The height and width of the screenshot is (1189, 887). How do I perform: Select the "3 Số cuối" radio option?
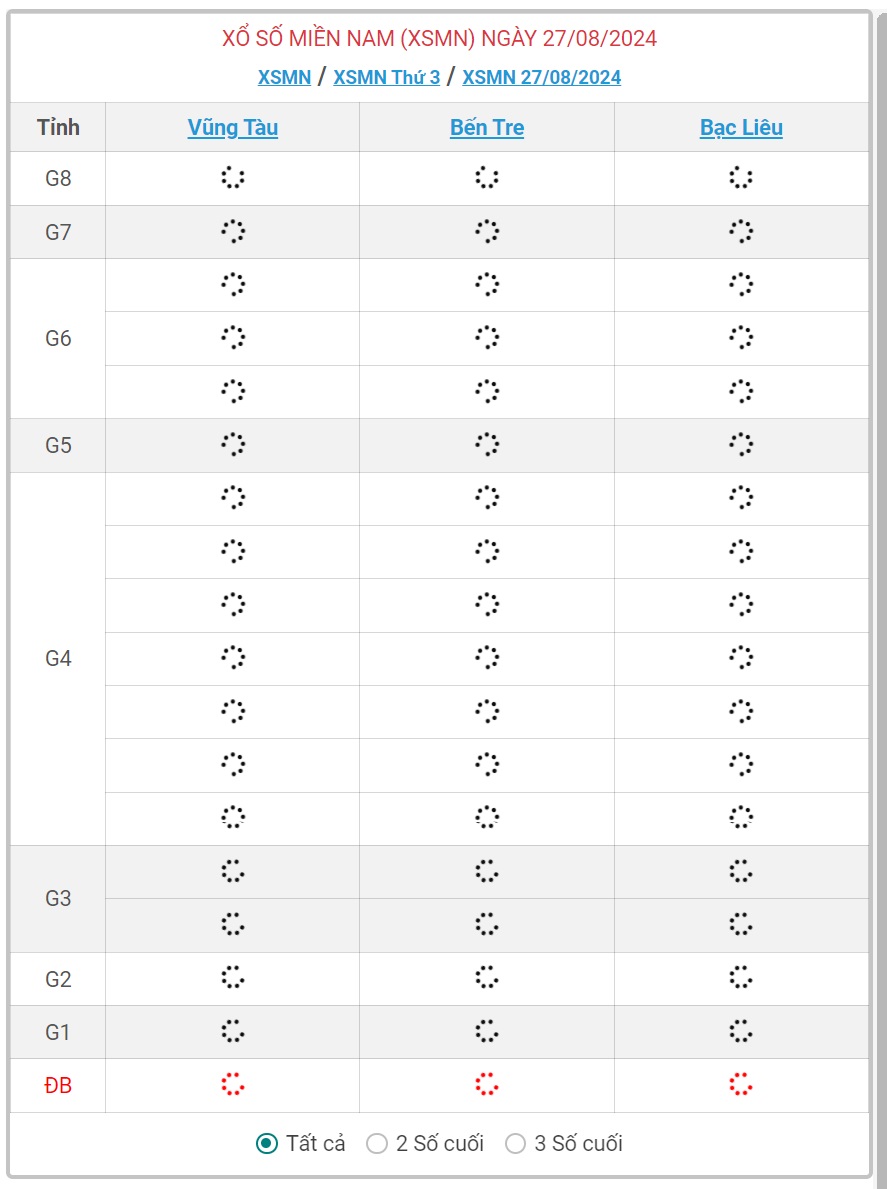(x=515, y=1143)
